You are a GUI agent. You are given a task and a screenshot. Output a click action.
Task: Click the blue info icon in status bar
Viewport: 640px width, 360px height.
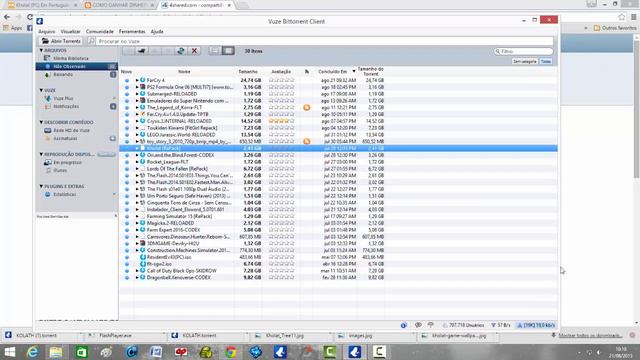point(404,325)
